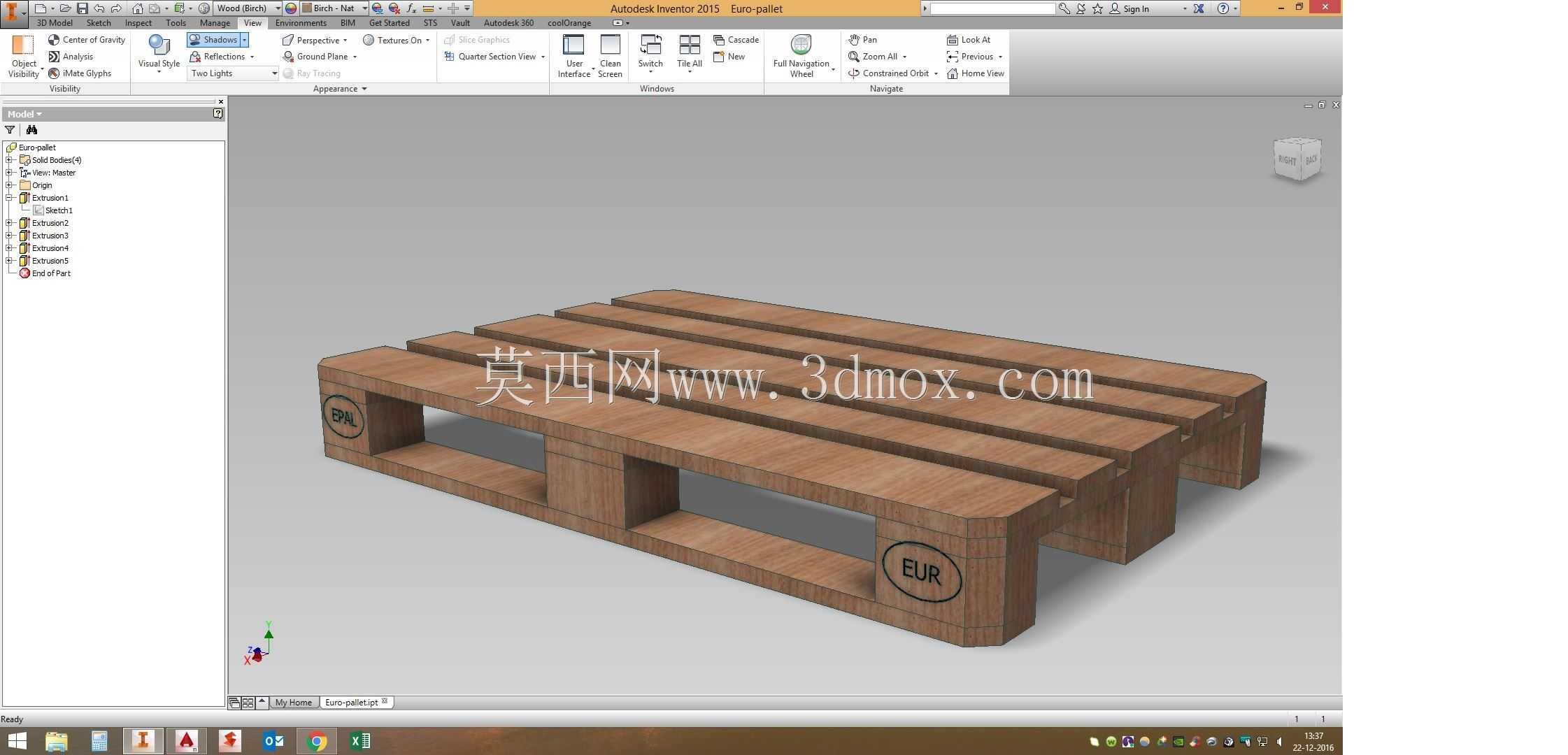The height and width of the screenshot is (755, 1568).
Task: Undo the last action
Action: (99, 8)
